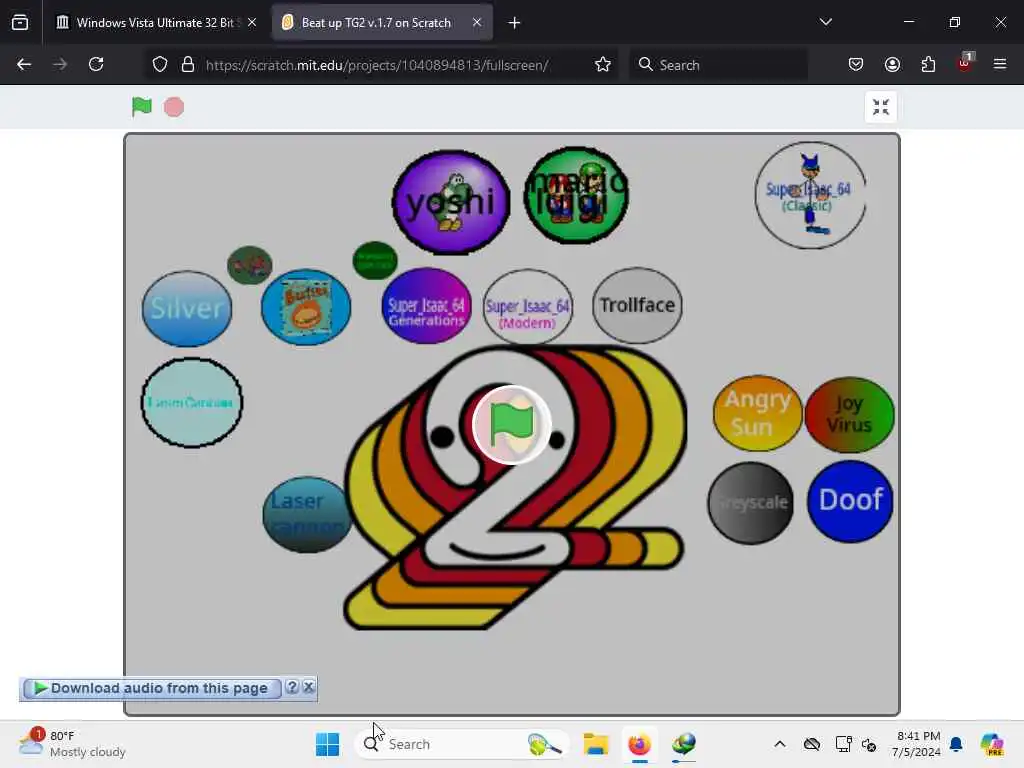Switch to Windows Vista Ultimate 32 Bit tab
This screenshot has width=1024, height=768.
155,23
